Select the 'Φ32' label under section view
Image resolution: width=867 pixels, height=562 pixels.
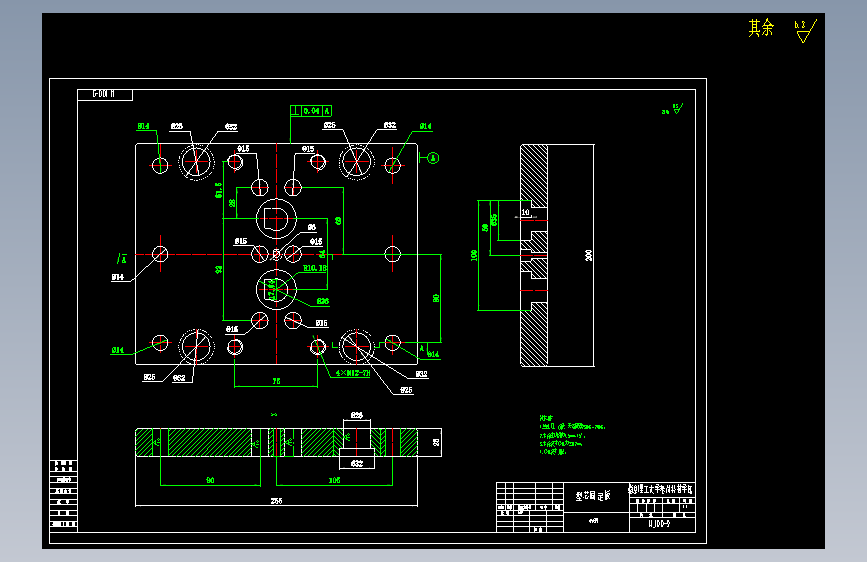[357, 464]
